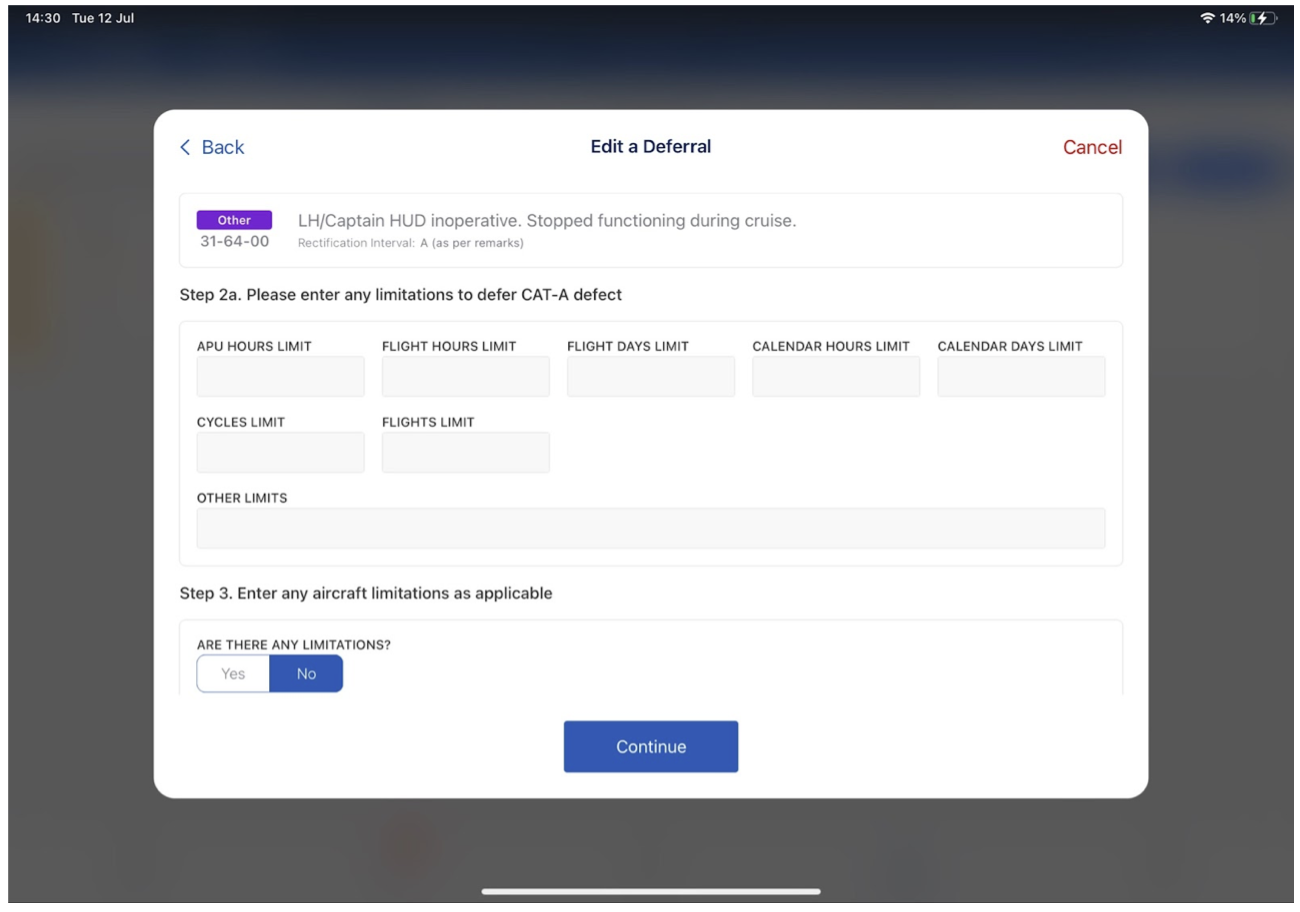The height and width of the screenshot is (912, 1300).
Task: Click into Flight Hours Limit field
Action: pos(466,377)
